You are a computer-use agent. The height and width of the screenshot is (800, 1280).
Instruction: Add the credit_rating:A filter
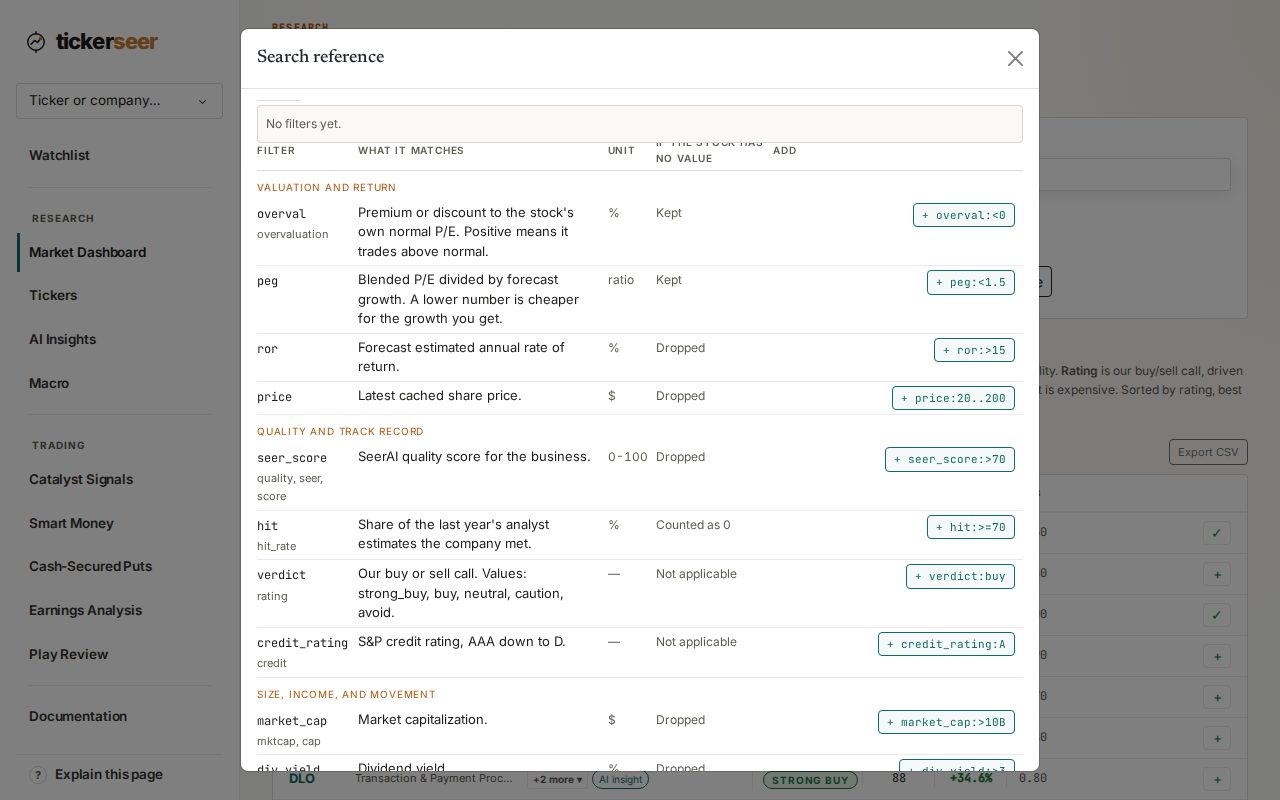[x=946, y=644]
